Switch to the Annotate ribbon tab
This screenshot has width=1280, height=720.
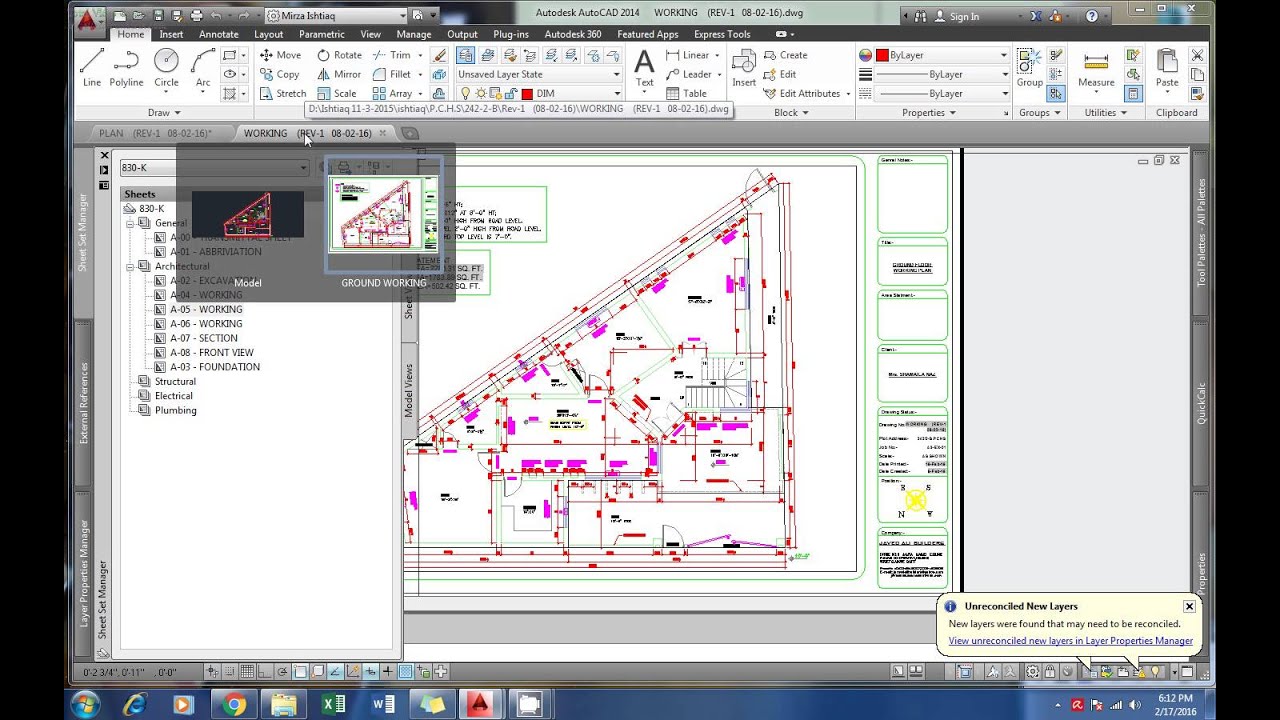point(218,34)
